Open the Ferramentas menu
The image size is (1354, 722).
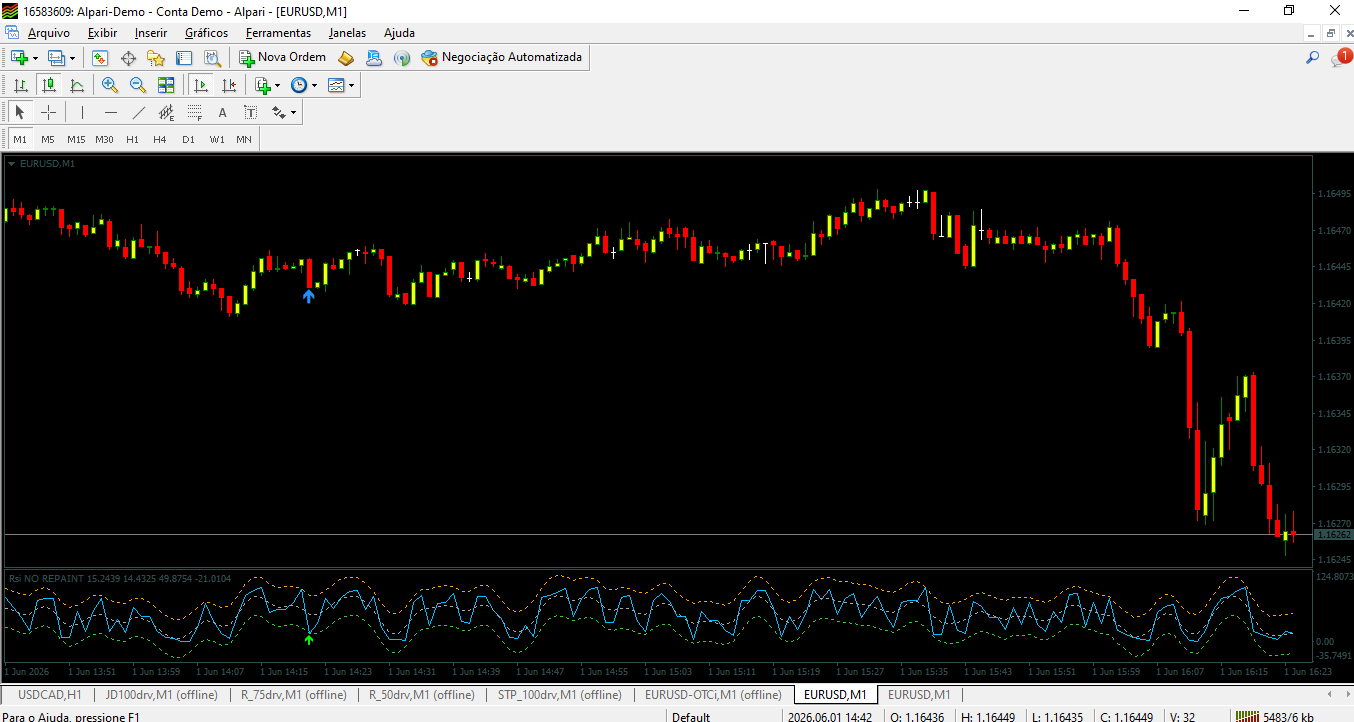click(278, 32)
